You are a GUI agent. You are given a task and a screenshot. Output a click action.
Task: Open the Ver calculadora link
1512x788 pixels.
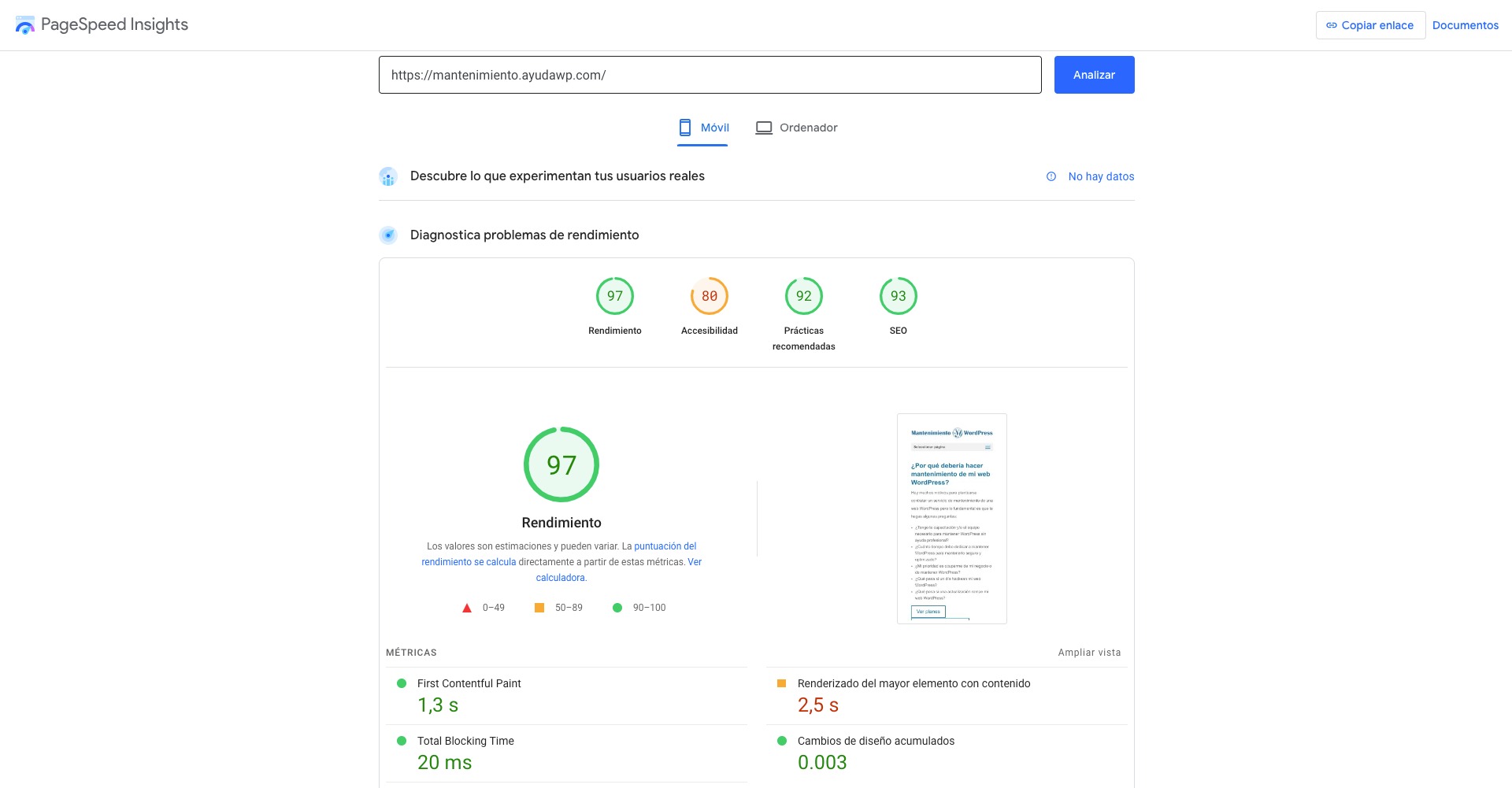tap(619, 570)
